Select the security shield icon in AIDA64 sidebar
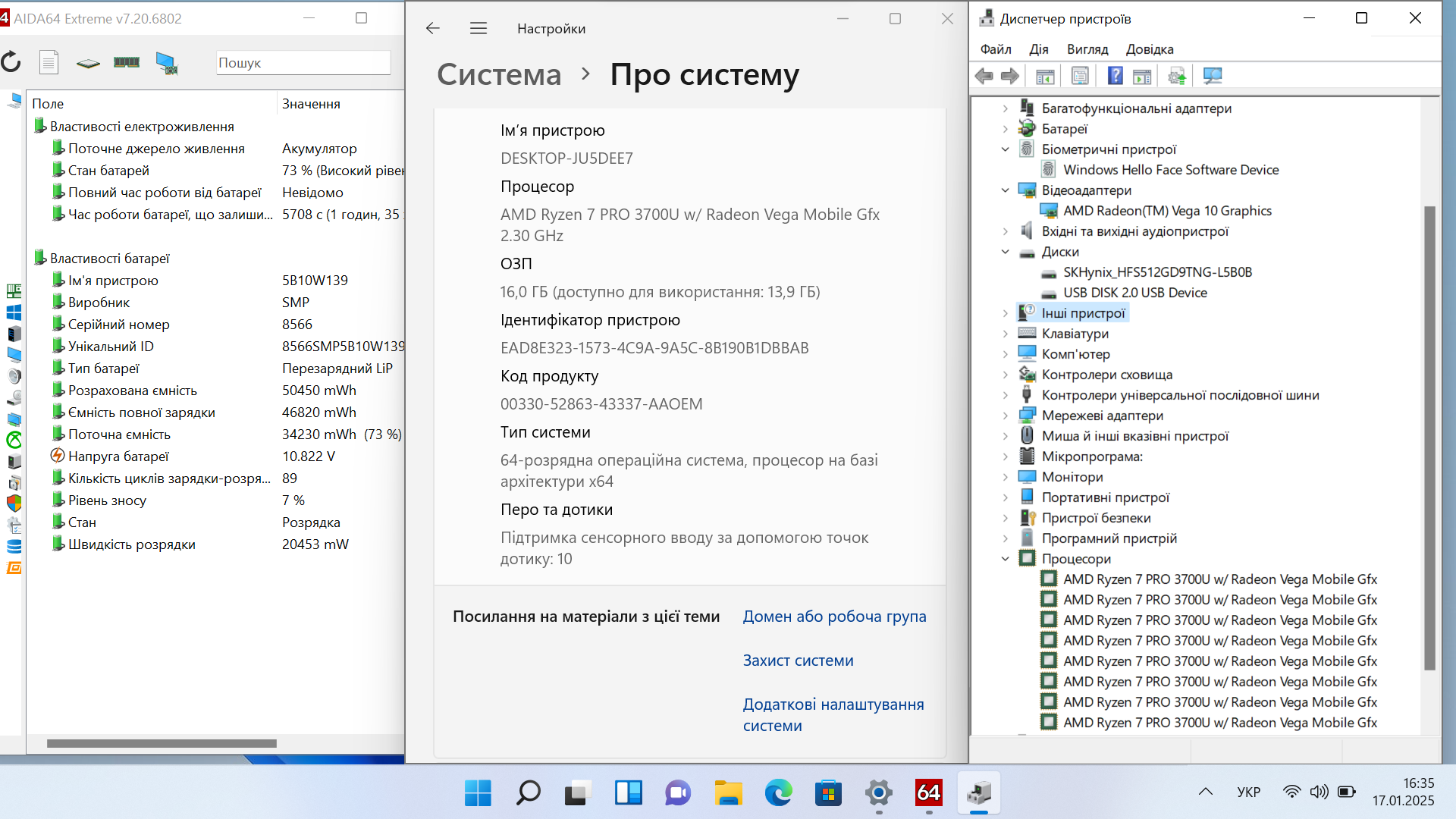This screenshot has width=1456, height=819. click(14, 503)
